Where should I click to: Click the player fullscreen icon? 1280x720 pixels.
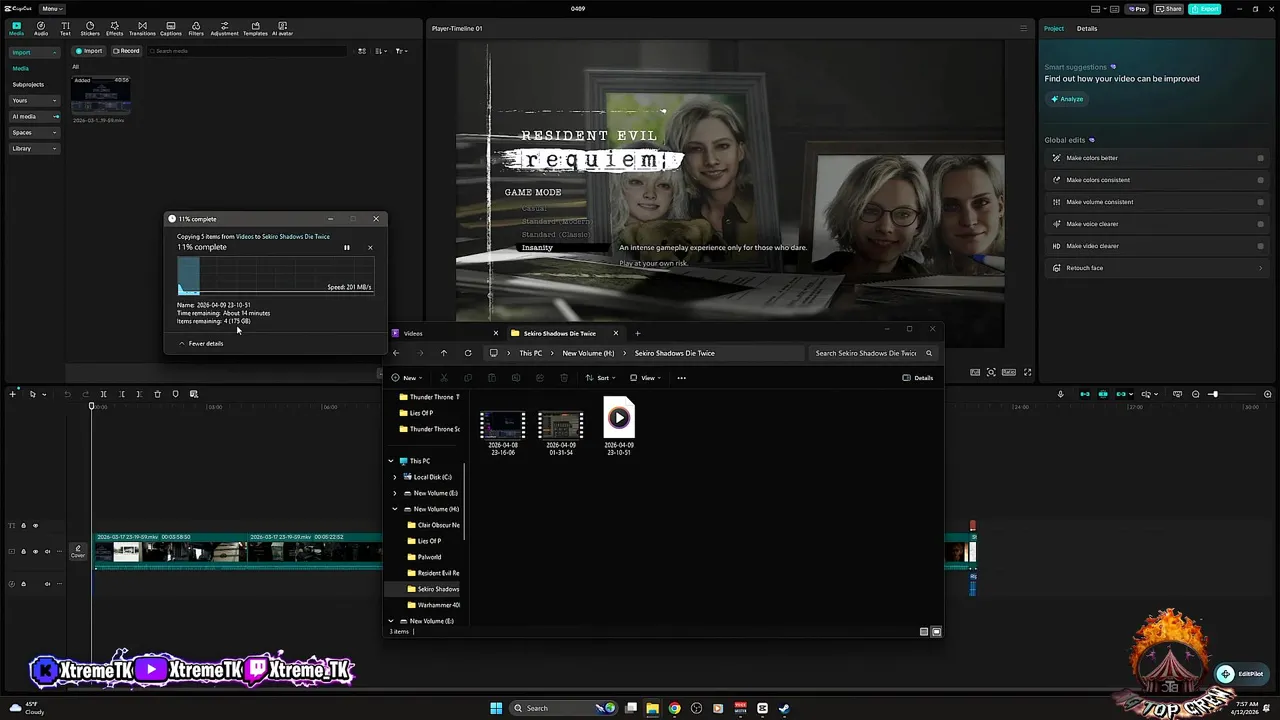1027,372
